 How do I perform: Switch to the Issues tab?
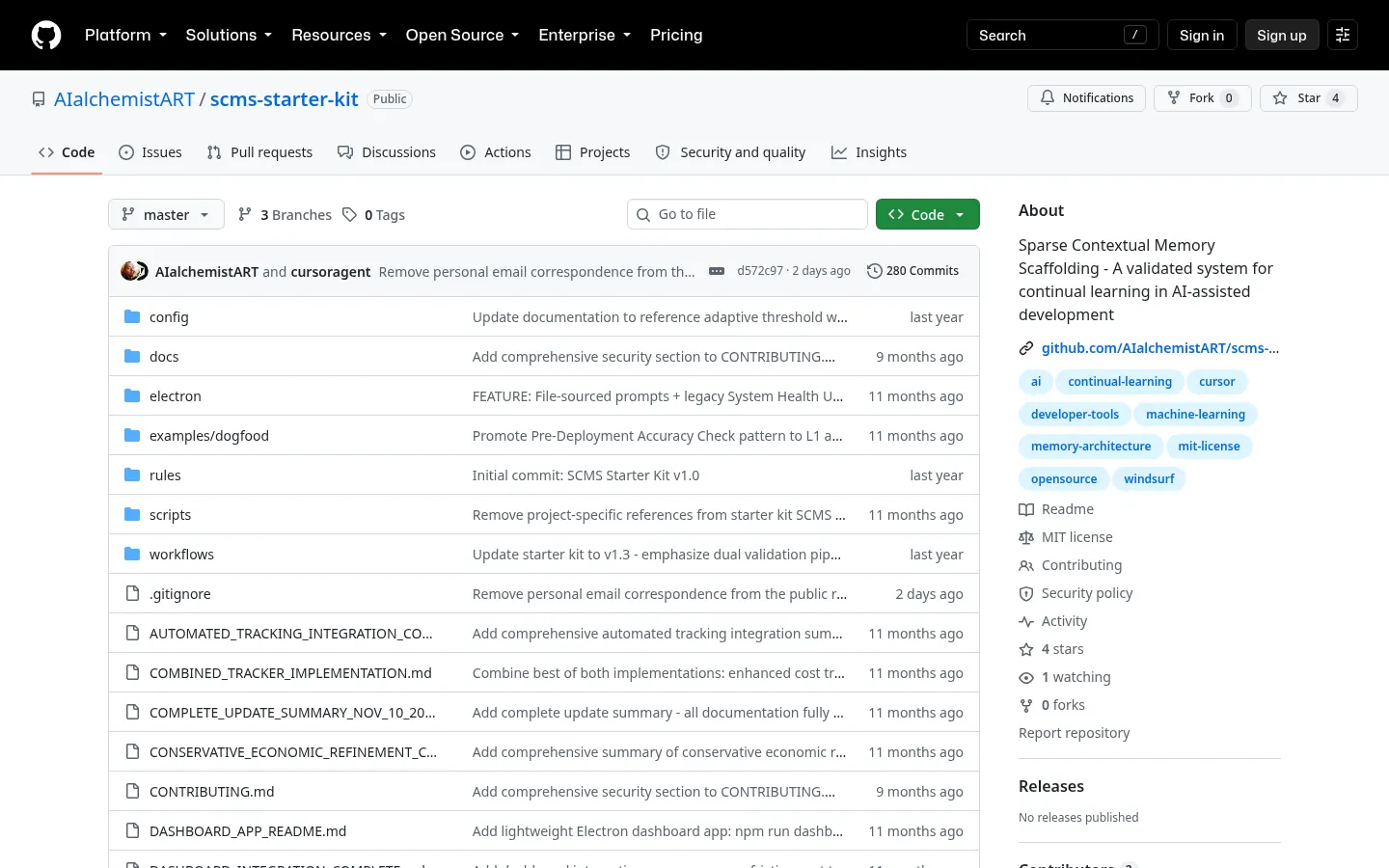coord(150,152)
